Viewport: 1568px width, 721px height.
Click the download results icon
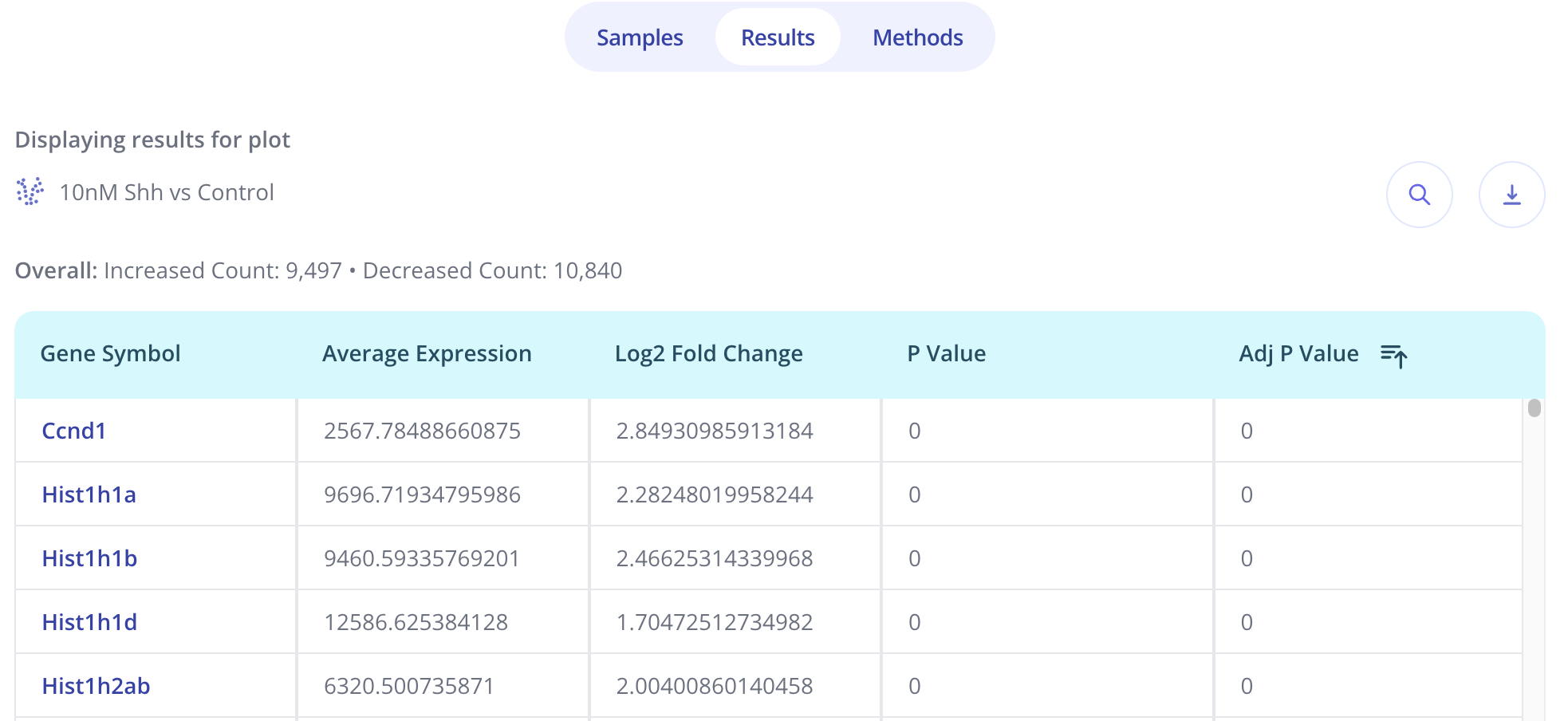click(x=1511, y=195)
